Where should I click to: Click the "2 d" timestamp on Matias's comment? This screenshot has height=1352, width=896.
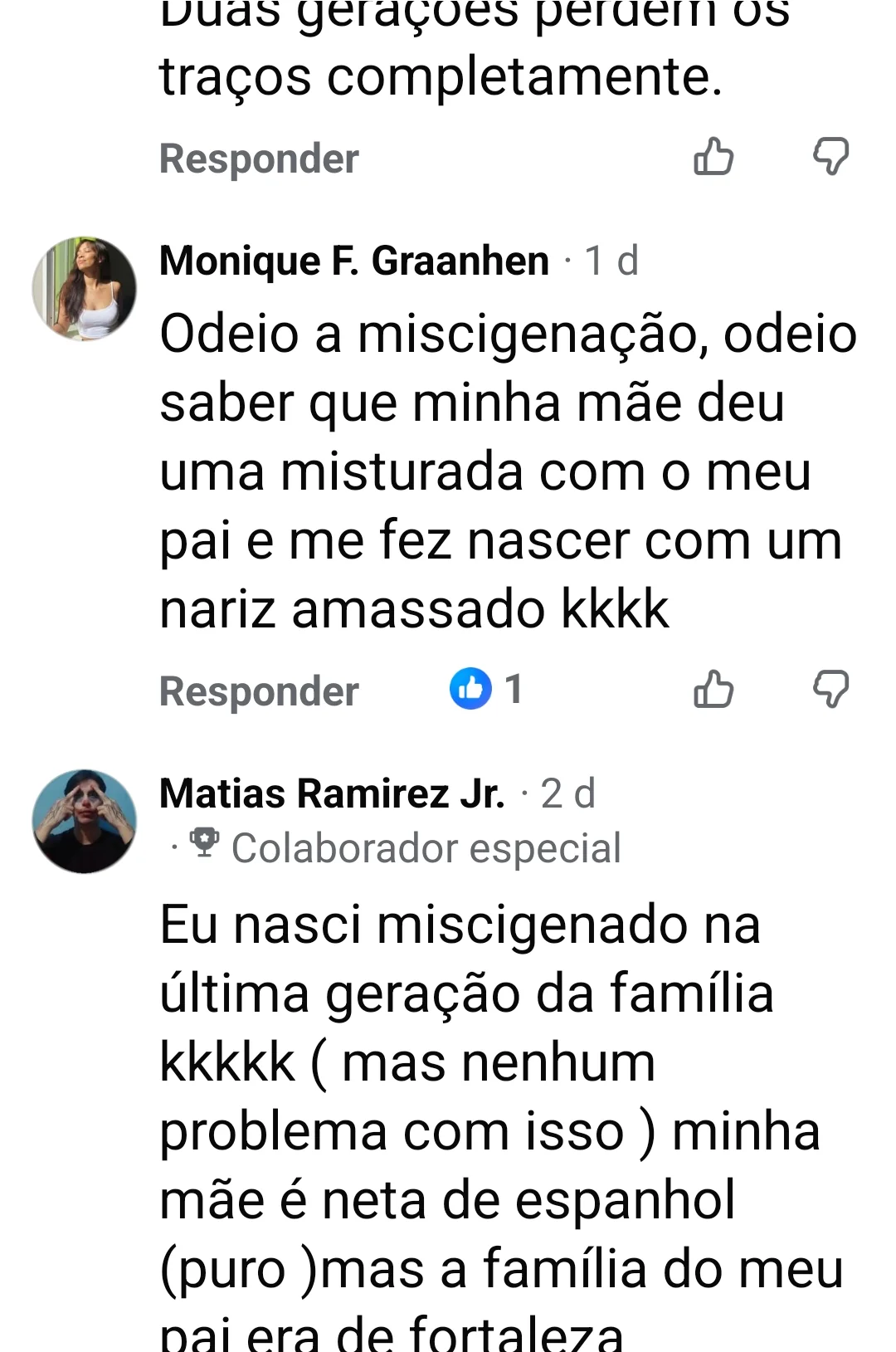point(568,793)
